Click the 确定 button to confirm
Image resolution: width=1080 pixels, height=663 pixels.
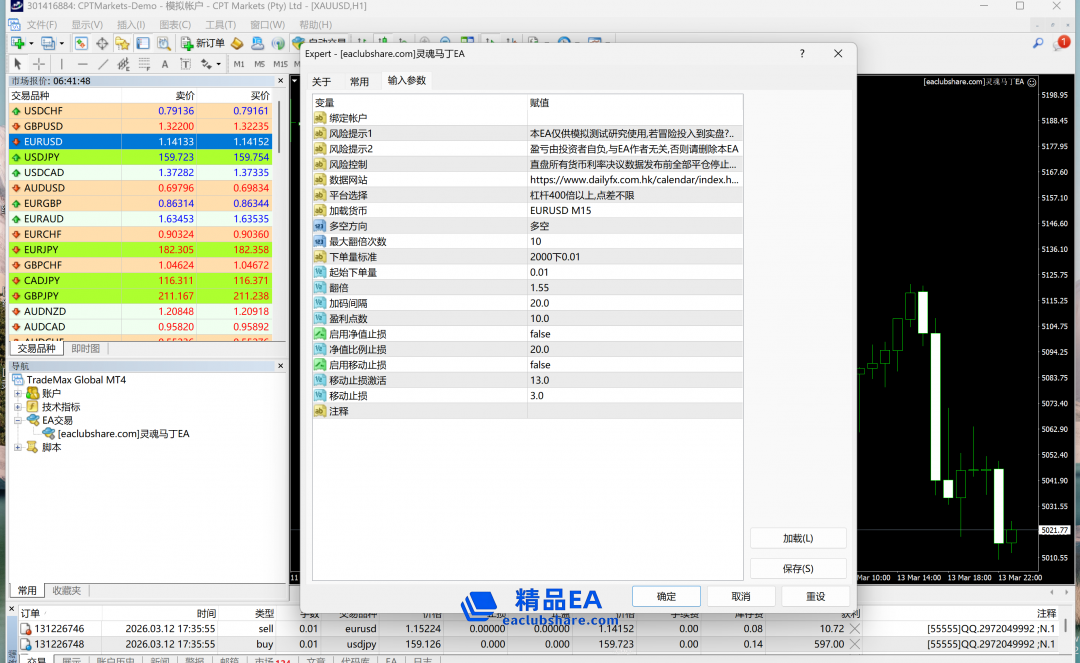tap(666, 596)
